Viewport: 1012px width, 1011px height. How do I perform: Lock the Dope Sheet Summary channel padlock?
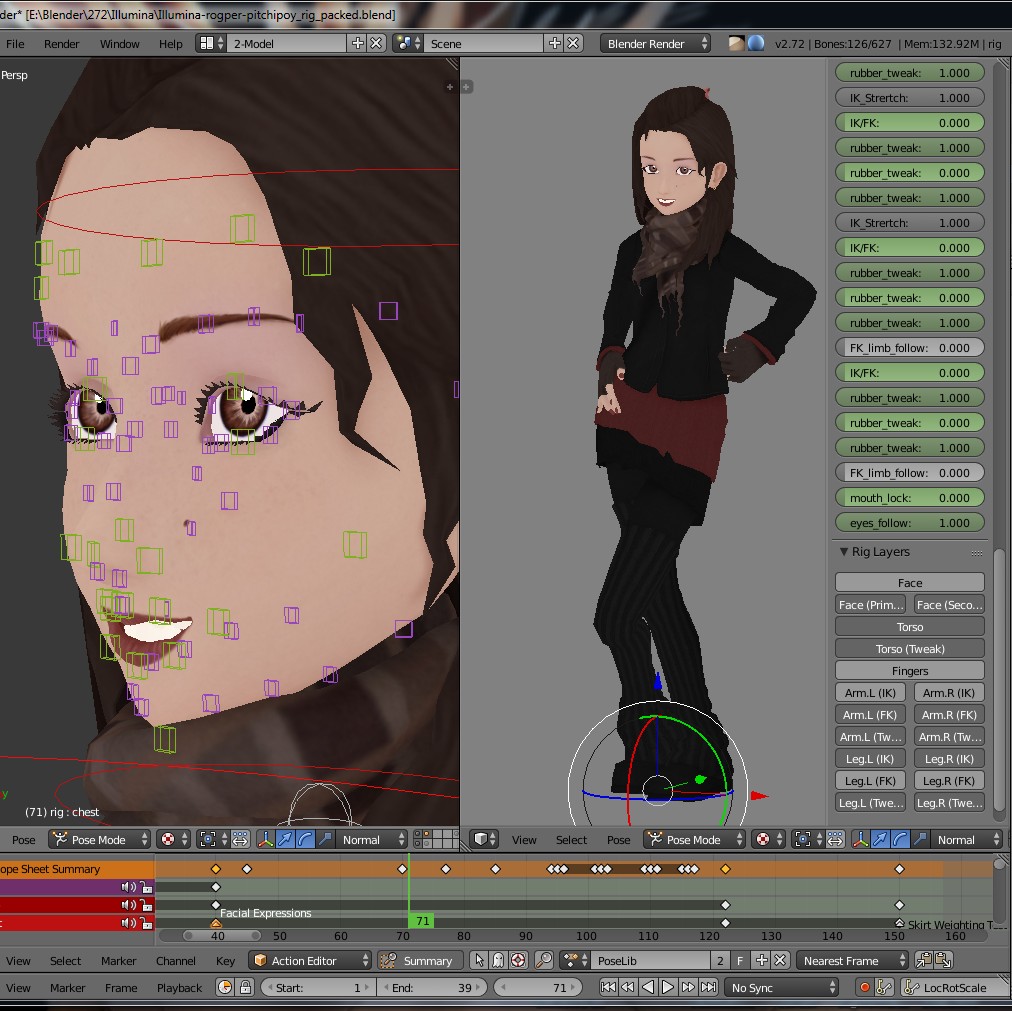pyautogui.click(x=147, y=871)
